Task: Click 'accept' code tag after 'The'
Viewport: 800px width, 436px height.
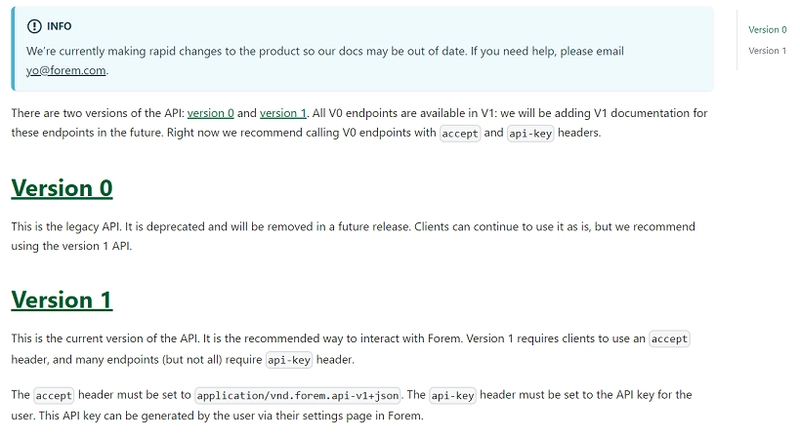Action: (x=54, y=396)
